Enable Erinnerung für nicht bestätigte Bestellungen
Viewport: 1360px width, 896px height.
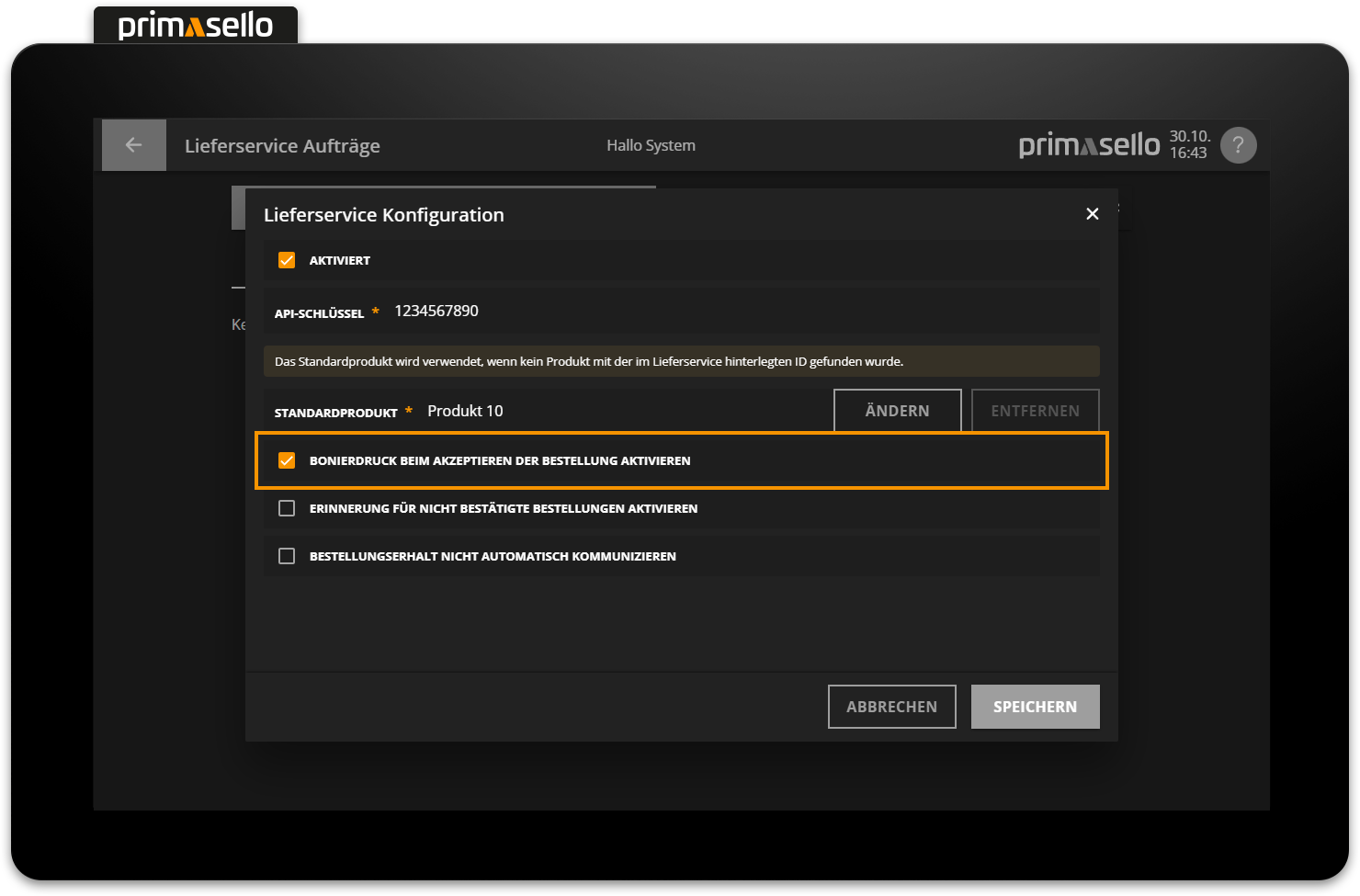(286, 507)
